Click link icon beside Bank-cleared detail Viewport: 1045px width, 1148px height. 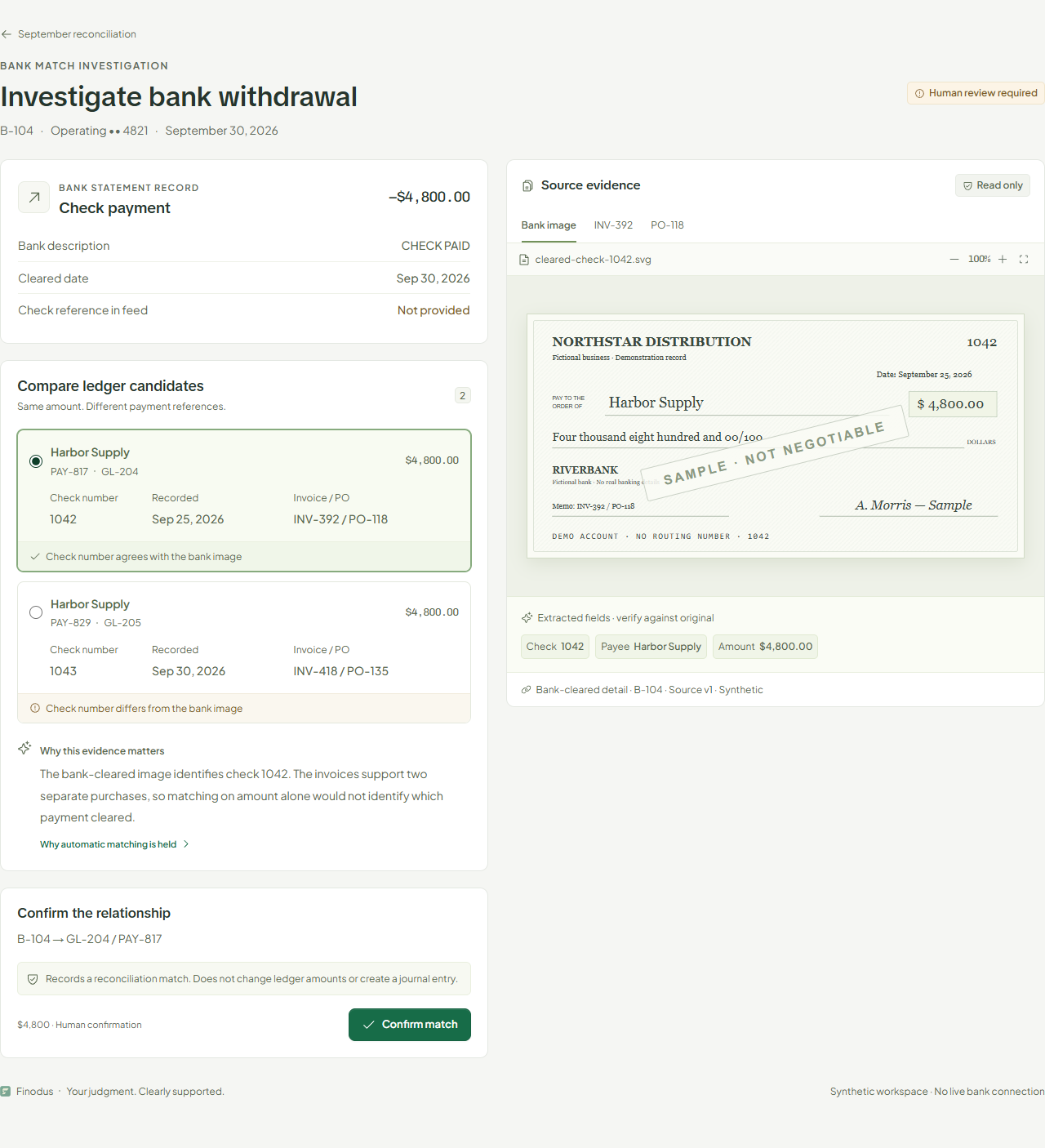tap(527, 690)
